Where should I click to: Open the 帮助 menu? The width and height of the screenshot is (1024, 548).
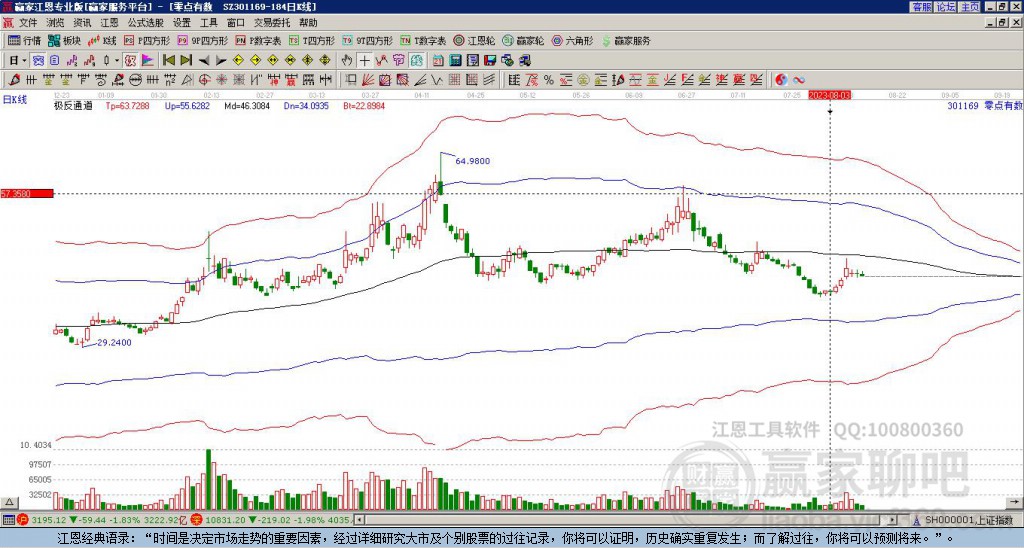pos(308,23)
